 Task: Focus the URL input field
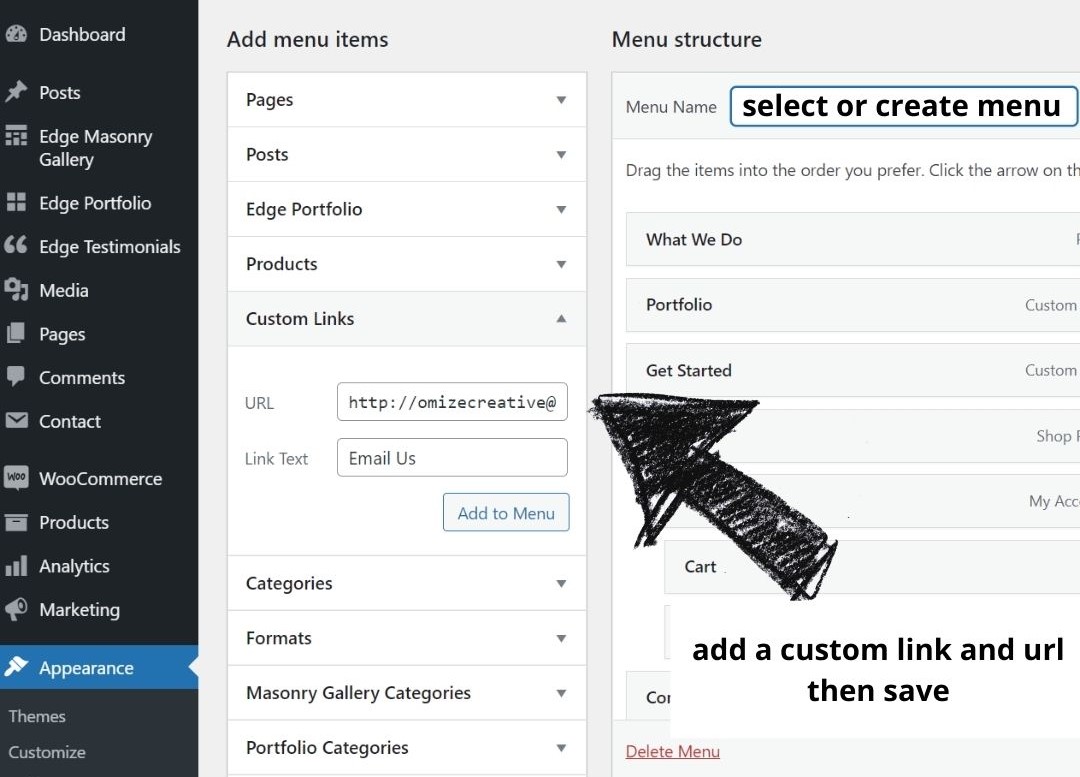(x=453, y=402)
